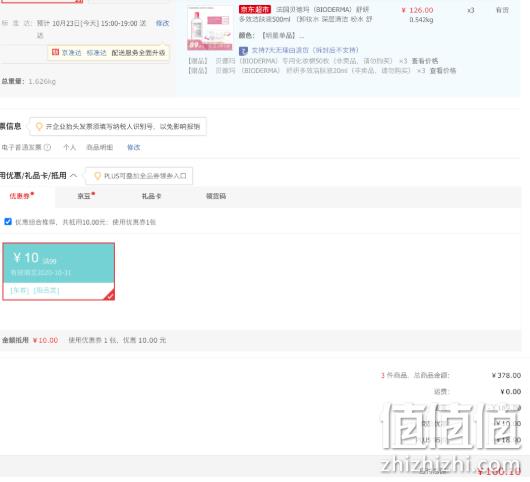Click the red checkmark corner on coupon
The height and width of the screenshot is (482, 530).
tap(110, 295)
